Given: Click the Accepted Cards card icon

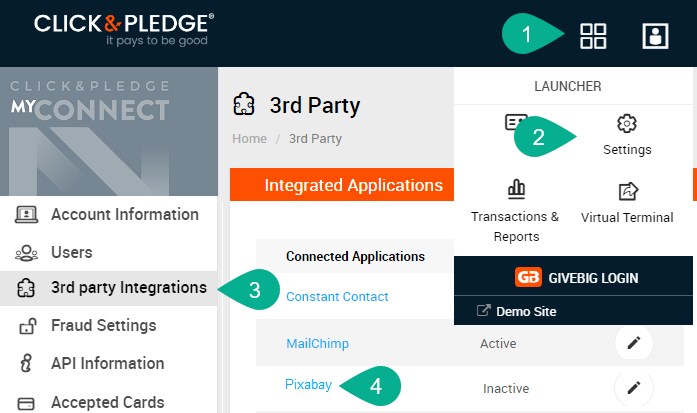Looking at the screenshot, I should 26,403.
